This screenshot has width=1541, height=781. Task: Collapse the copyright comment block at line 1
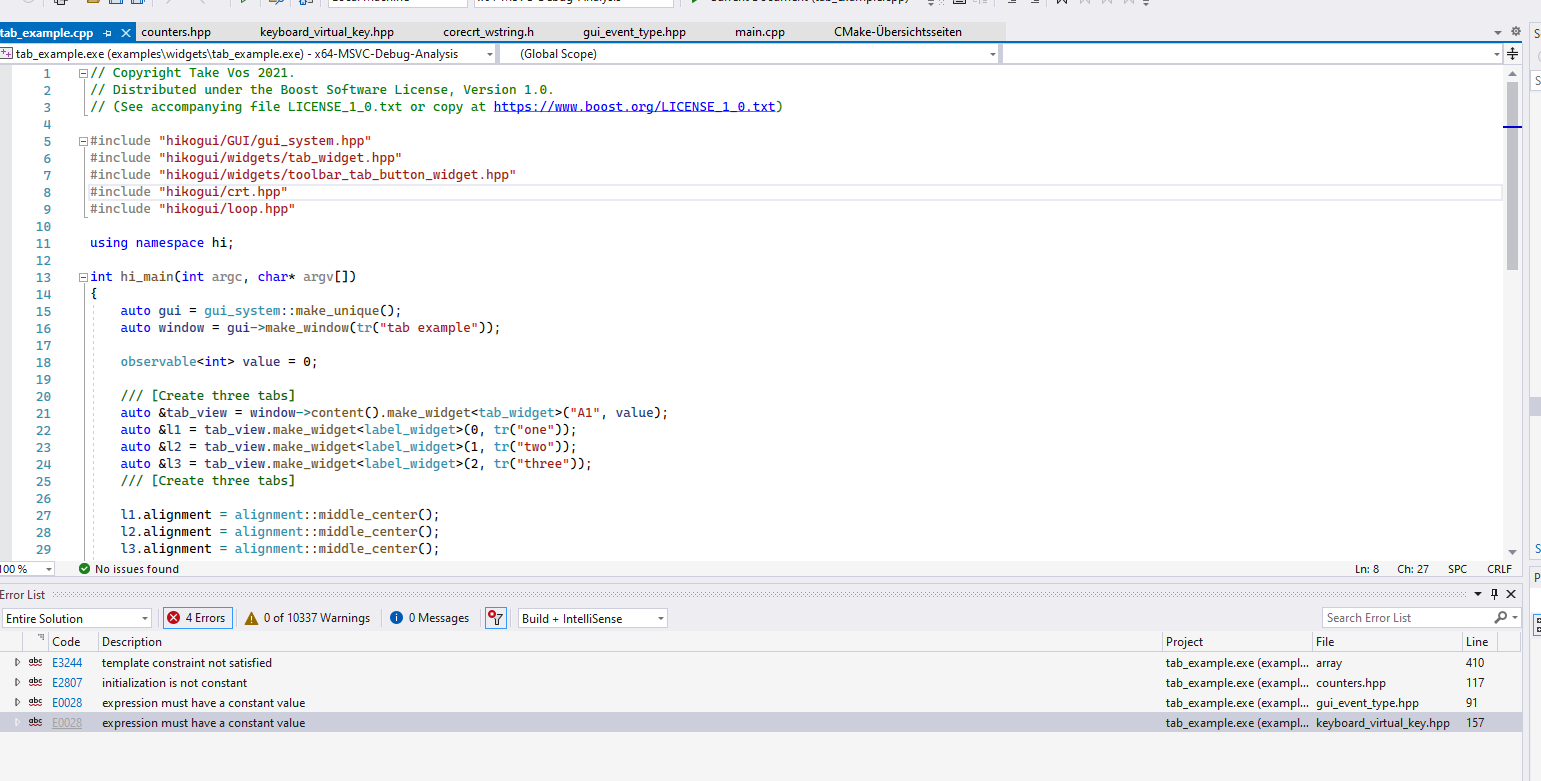click(82, 73)
